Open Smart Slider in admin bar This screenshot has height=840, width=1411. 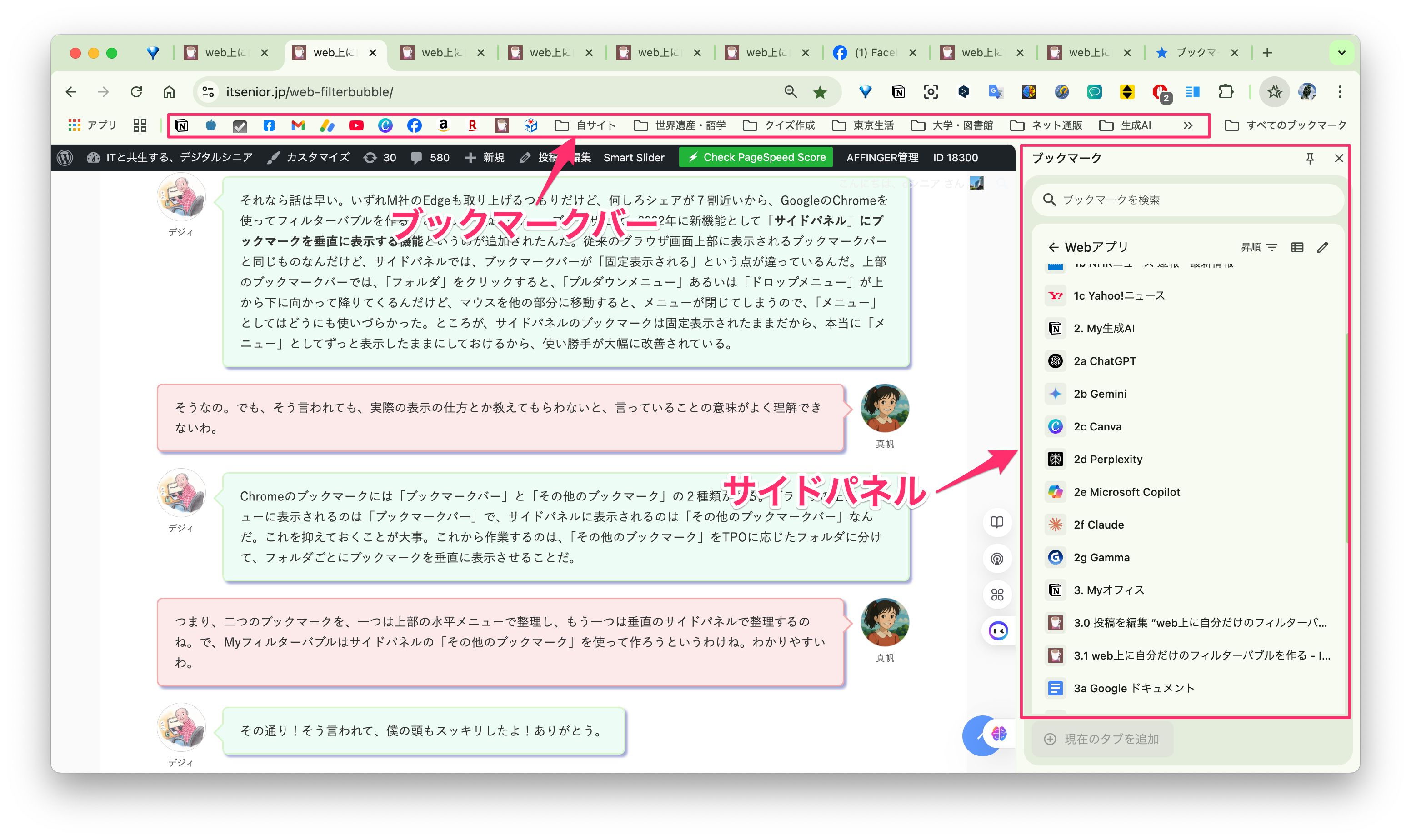point(633,157)
